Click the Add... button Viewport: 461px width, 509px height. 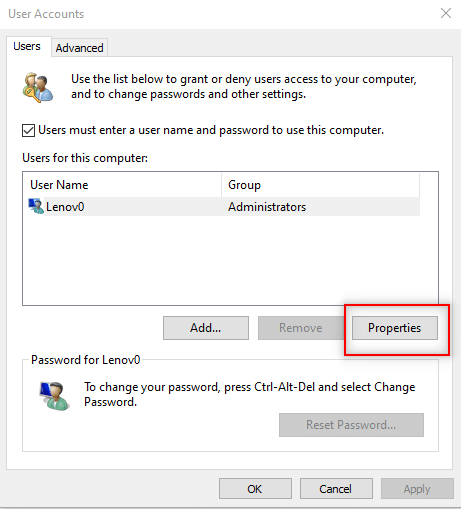click(206, 328)
